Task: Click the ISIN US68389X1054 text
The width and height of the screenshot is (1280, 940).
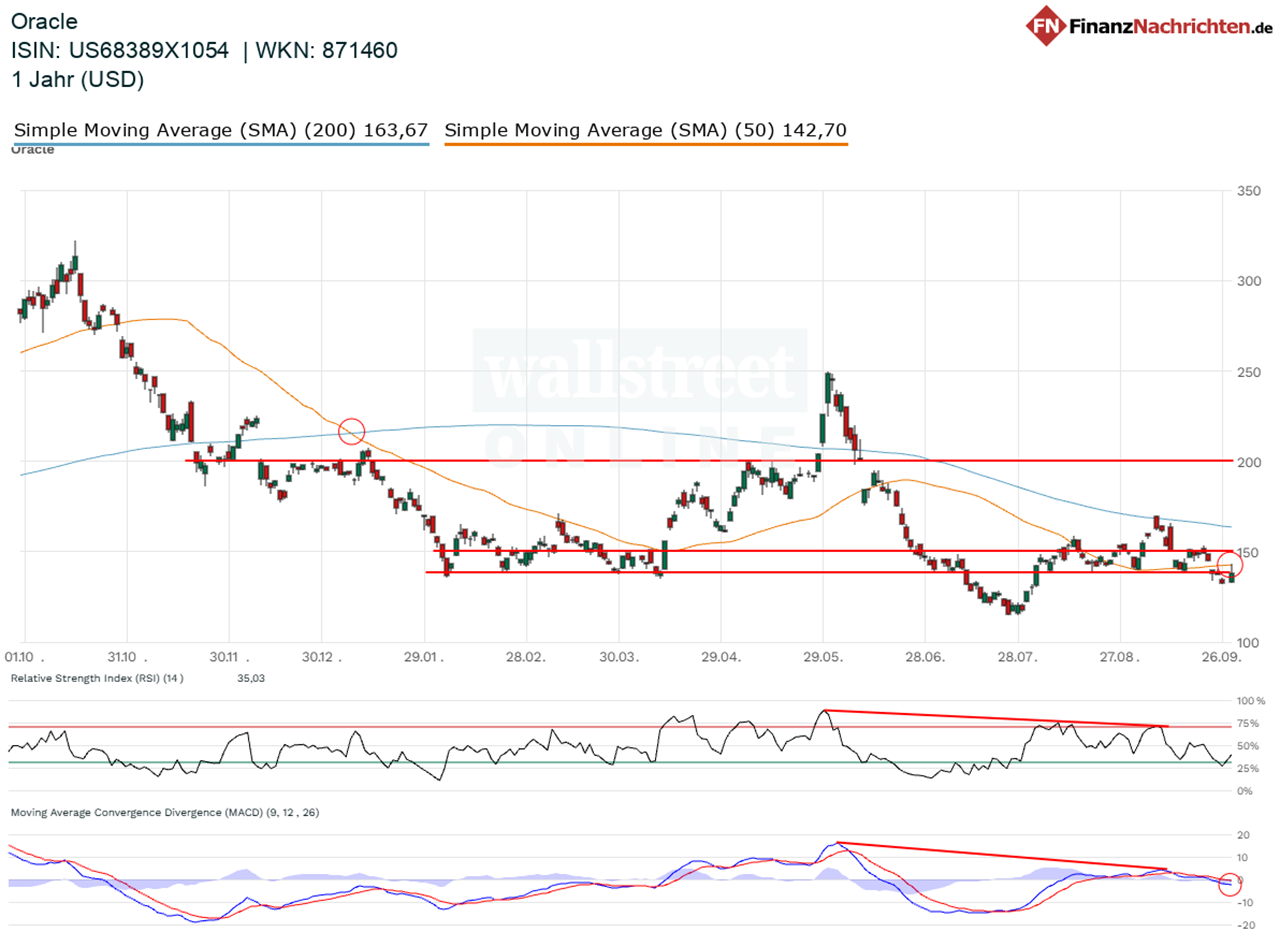Action: pyautogui.click(x=119, y=50)
